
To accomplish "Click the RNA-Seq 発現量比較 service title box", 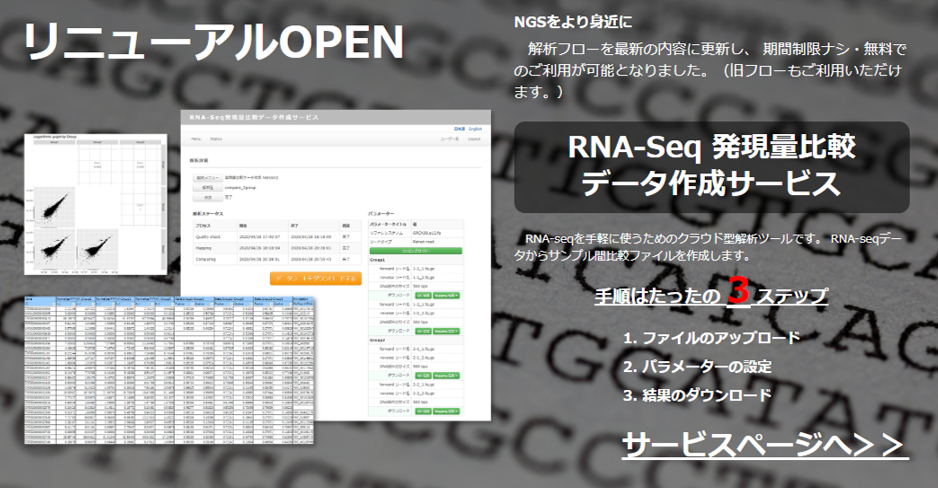I will click(711, 166).
